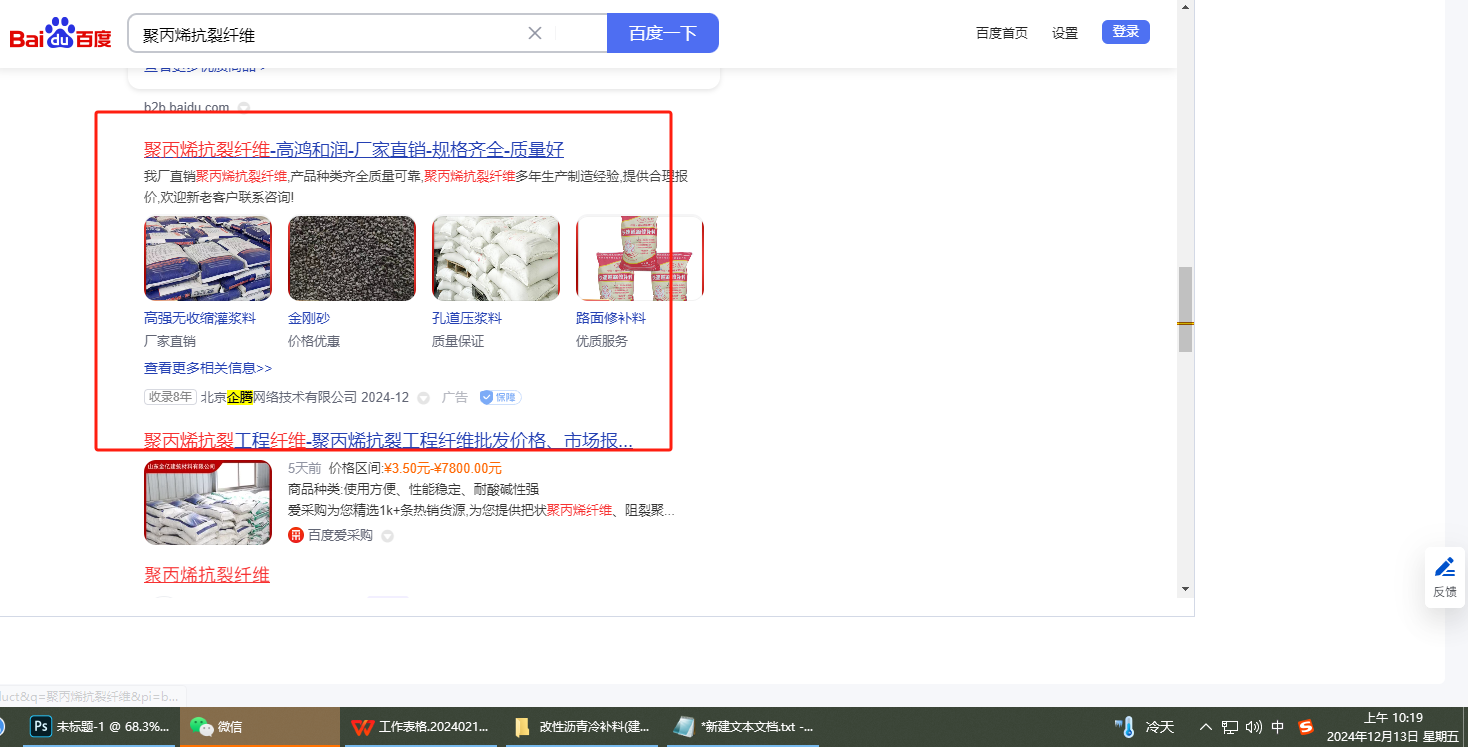Image resolution: width=1468 pixels, height=747 pixels.
Task: Click the 登录 login button
Action: pyautogui.click(x=1126, y=32)
